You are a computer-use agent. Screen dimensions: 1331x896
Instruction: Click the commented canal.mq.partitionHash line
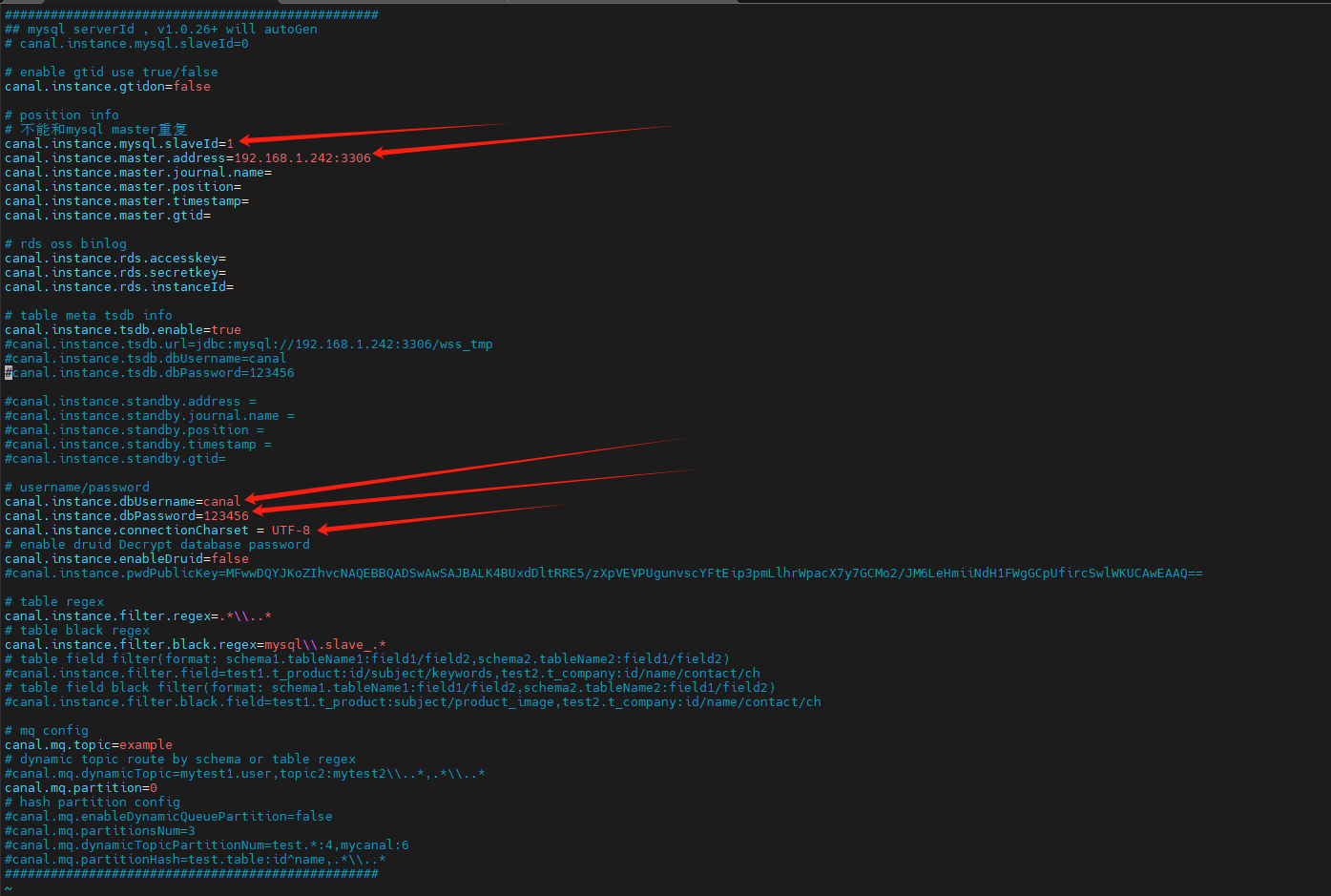click(195, 860)
